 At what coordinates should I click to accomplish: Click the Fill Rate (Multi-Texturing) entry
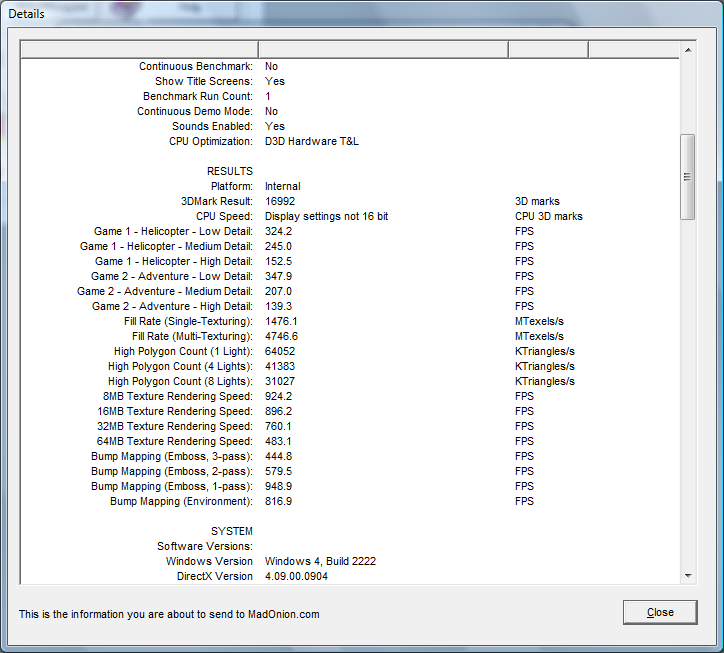point(192,336)
